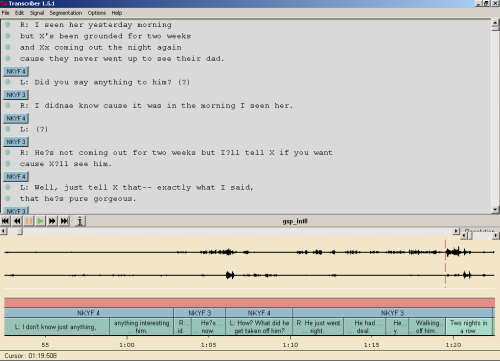Image resolution: width=500 pixels, height=361 pixels.
Task: Click the green bullet beside 'L: (?)'
Action: click(8, 129)
